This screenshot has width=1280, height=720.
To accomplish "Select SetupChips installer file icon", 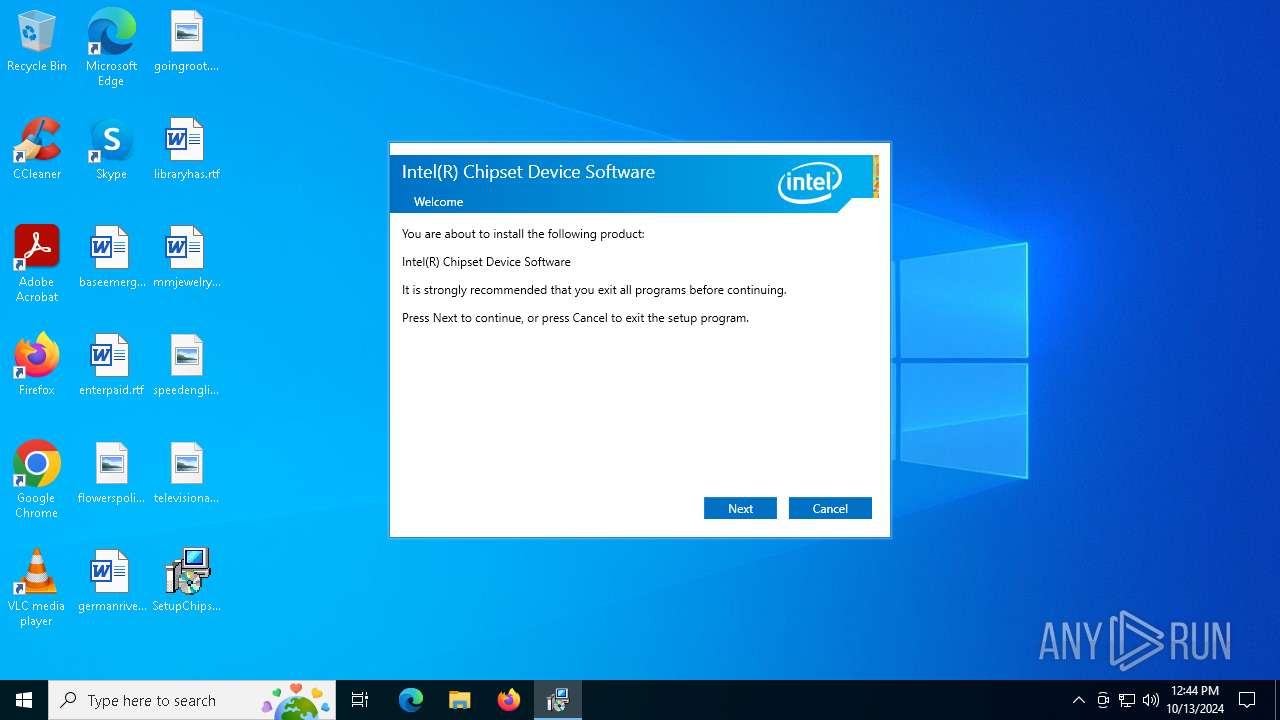I will [x=186, y=582].
